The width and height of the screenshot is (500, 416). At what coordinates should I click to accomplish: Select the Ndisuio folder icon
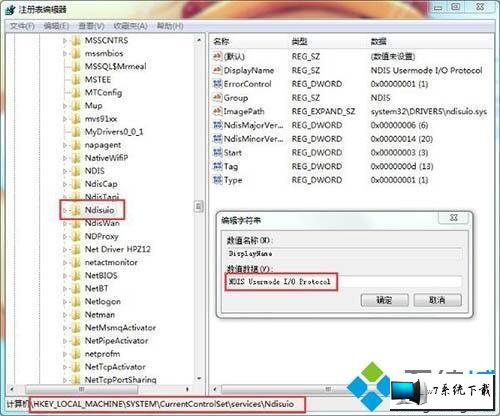76,210
